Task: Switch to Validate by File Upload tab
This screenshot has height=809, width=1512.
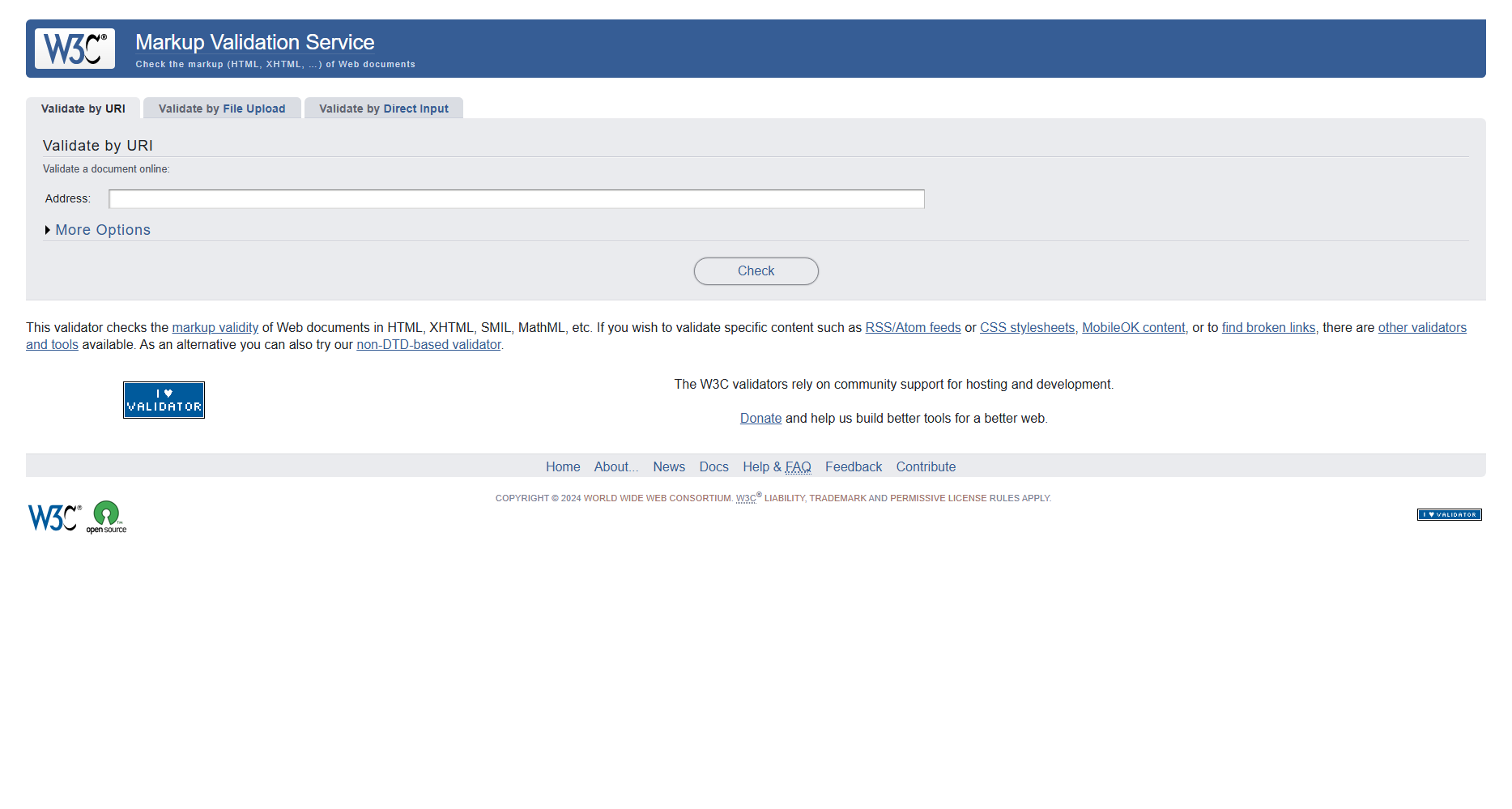Action: pyautogui.click(x=222, y=109)
